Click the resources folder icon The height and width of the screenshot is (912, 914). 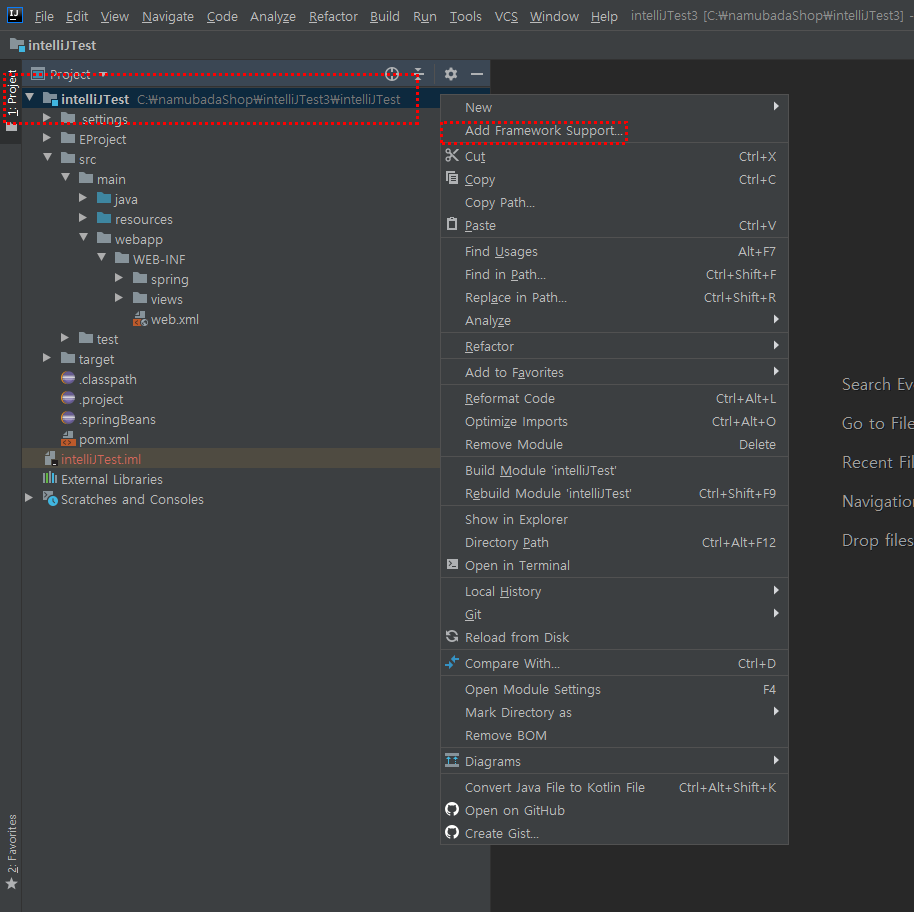(104, 219)
